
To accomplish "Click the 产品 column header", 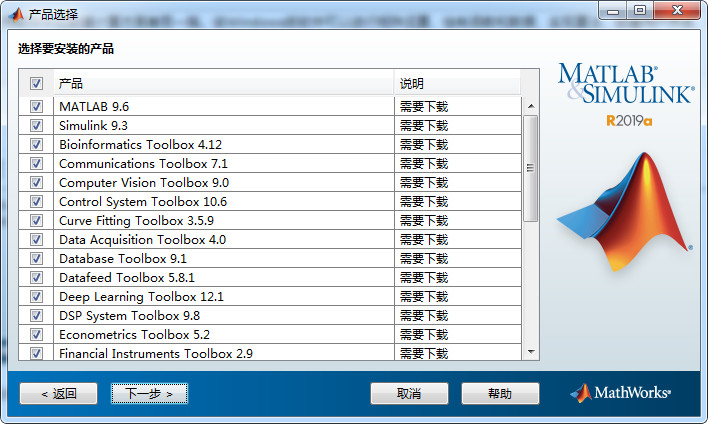I will [x=224, y=83].
